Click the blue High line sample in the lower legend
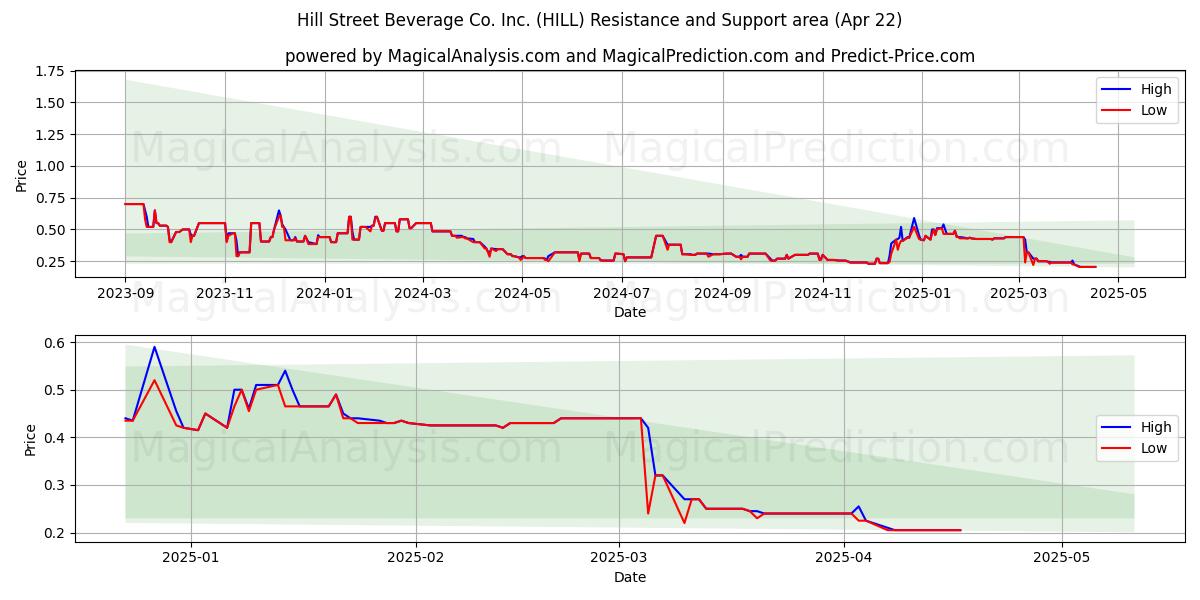 pyautogui.click(x=1117, y=427)
